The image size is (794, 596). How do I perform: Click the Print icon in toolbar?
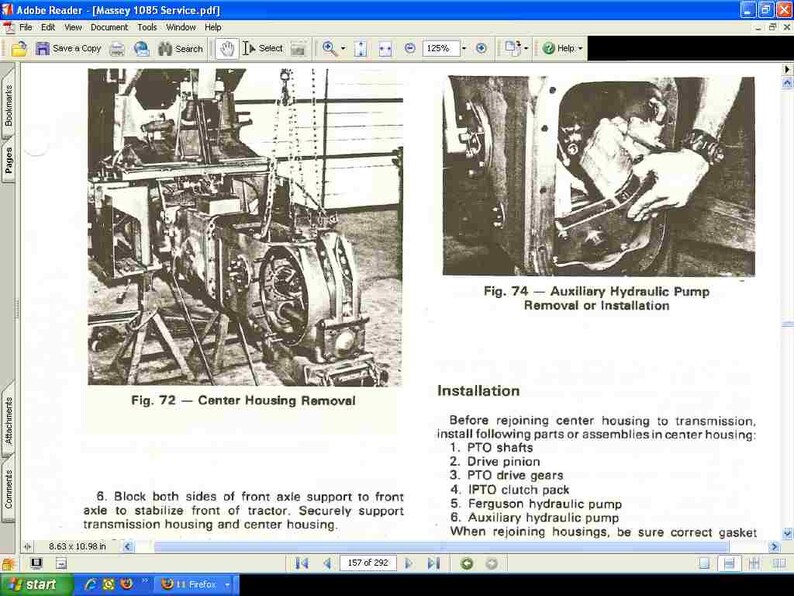pyautogui.click(x=117, y=49)
